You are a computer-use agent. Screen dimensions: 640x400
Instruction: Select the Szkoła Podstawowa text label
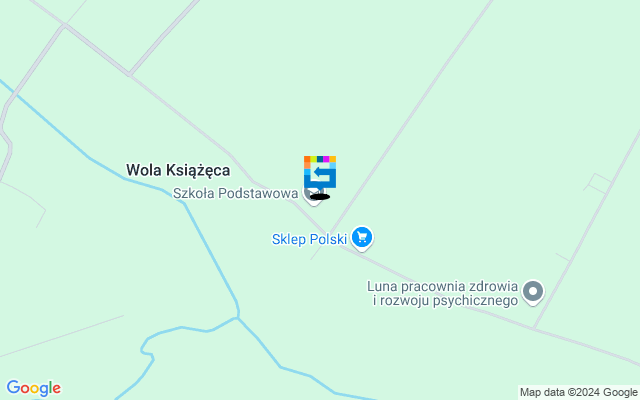[236, 193]
